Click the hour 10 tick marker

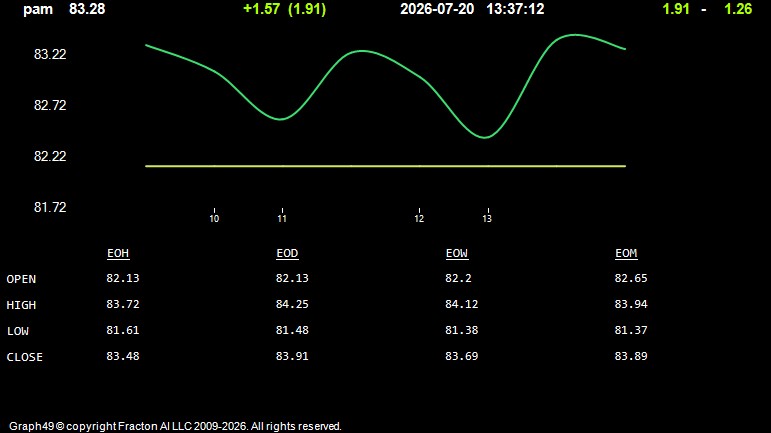(x=214, y=216)
